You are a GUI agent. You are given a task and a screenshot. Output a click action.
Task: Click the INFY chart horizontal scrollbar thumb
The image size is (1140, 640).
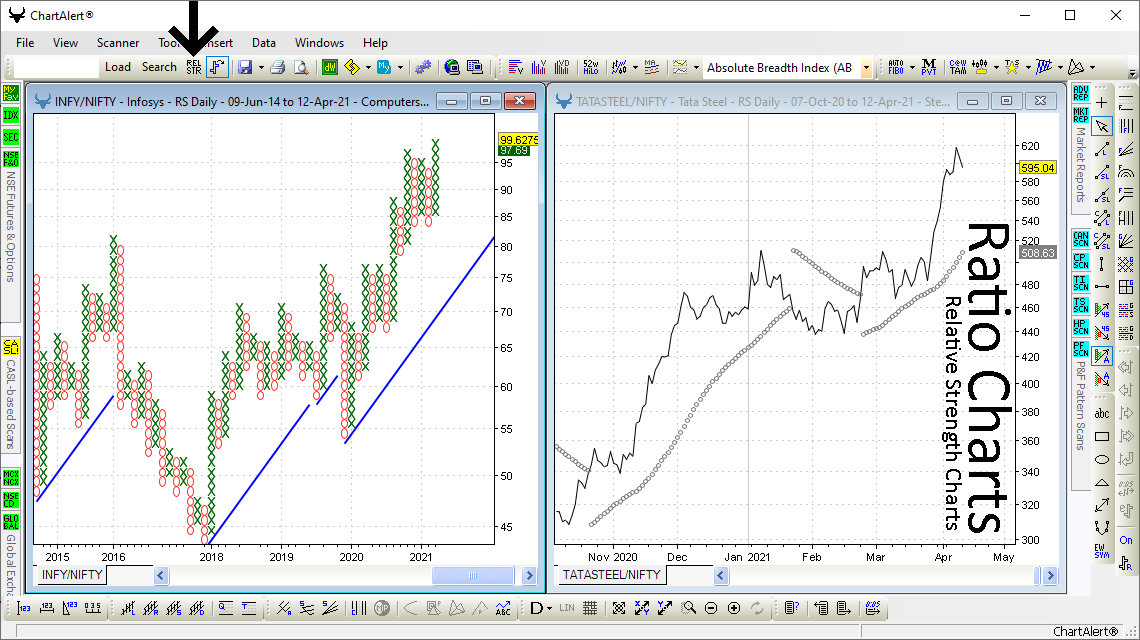473,575
